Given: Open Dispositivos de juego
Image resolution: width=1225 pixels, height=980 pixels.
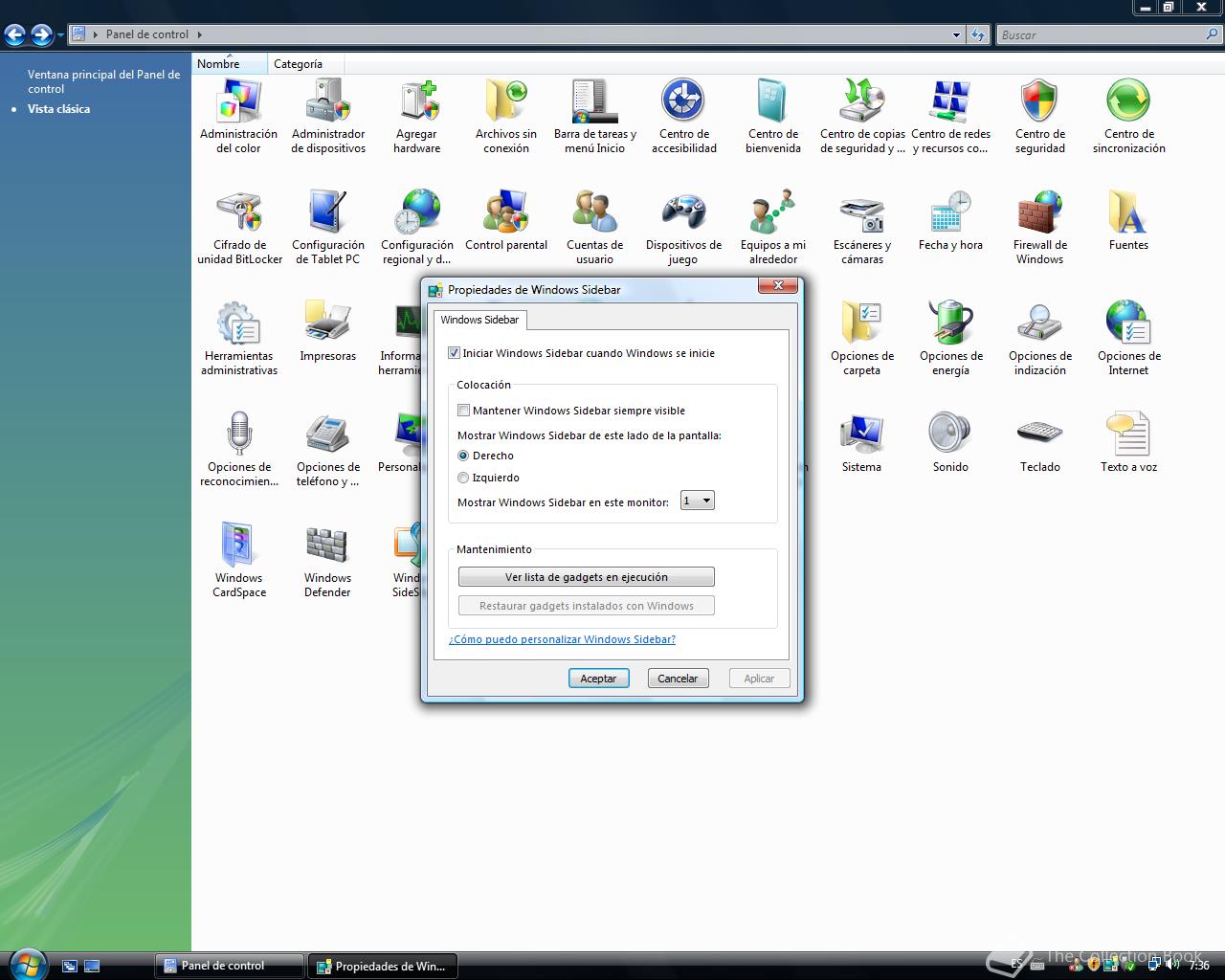Looking at the screenshot, I should [x=683, y=228].
